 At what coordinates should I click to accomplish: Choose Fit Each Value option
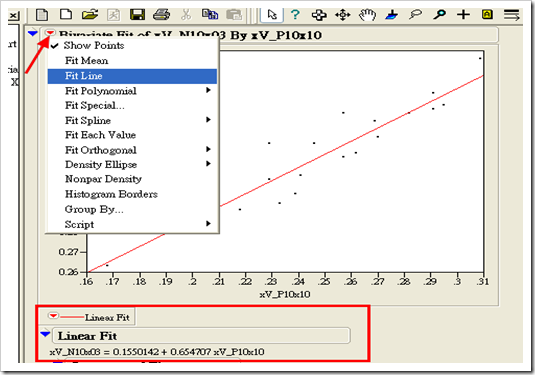[x=132, y=135]
